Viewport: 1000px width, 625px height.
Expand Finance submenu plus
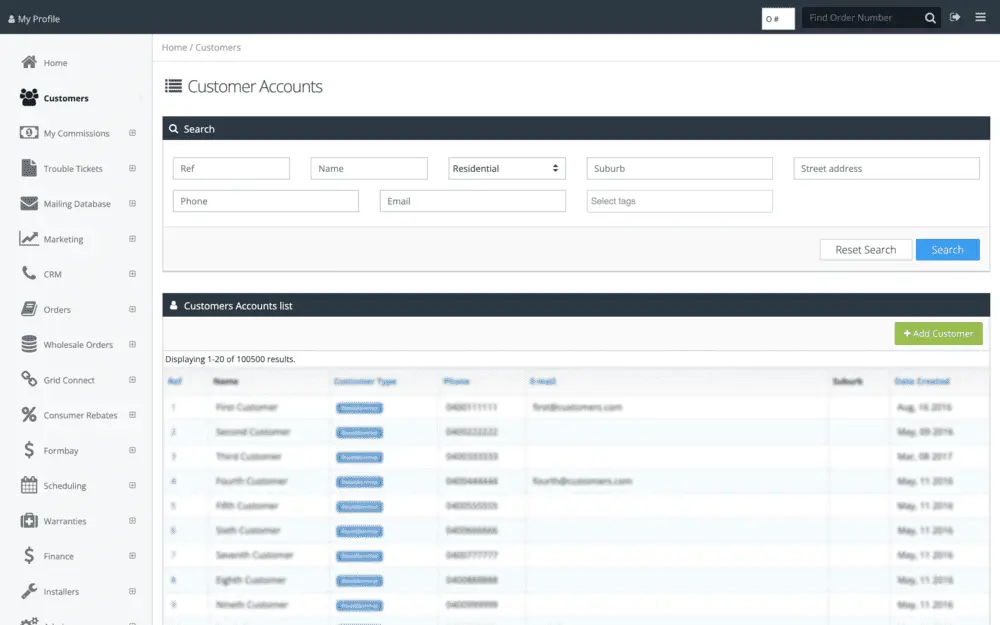tap(132, 555)
